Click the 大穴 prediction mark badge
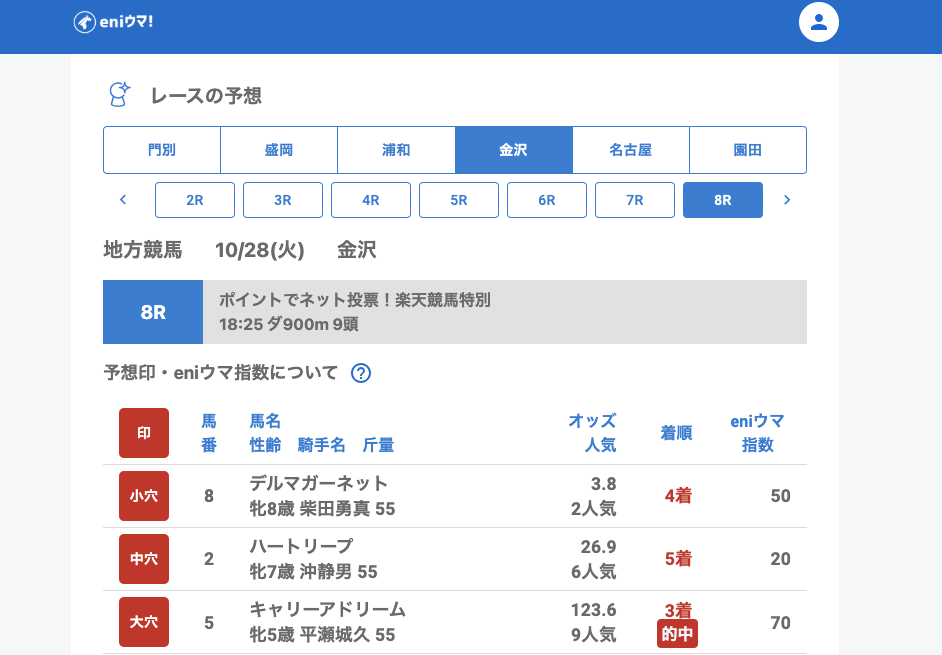 point(144,622)
